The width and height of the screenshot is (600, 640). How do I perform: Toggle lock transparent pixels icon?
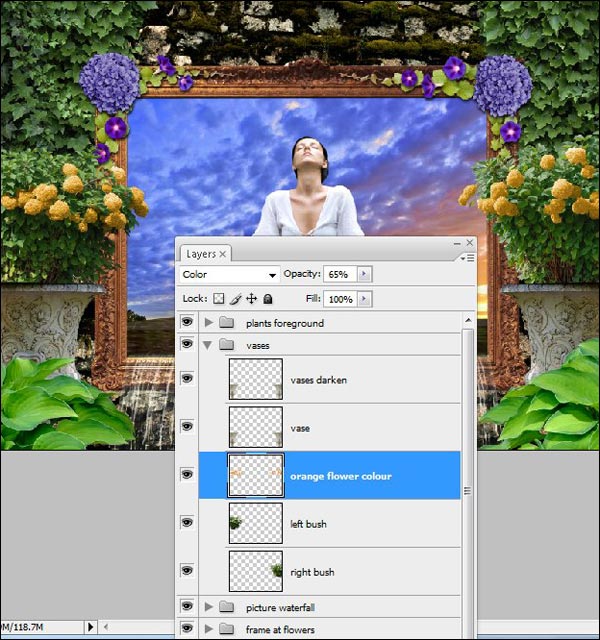click(x=219, y=299)
